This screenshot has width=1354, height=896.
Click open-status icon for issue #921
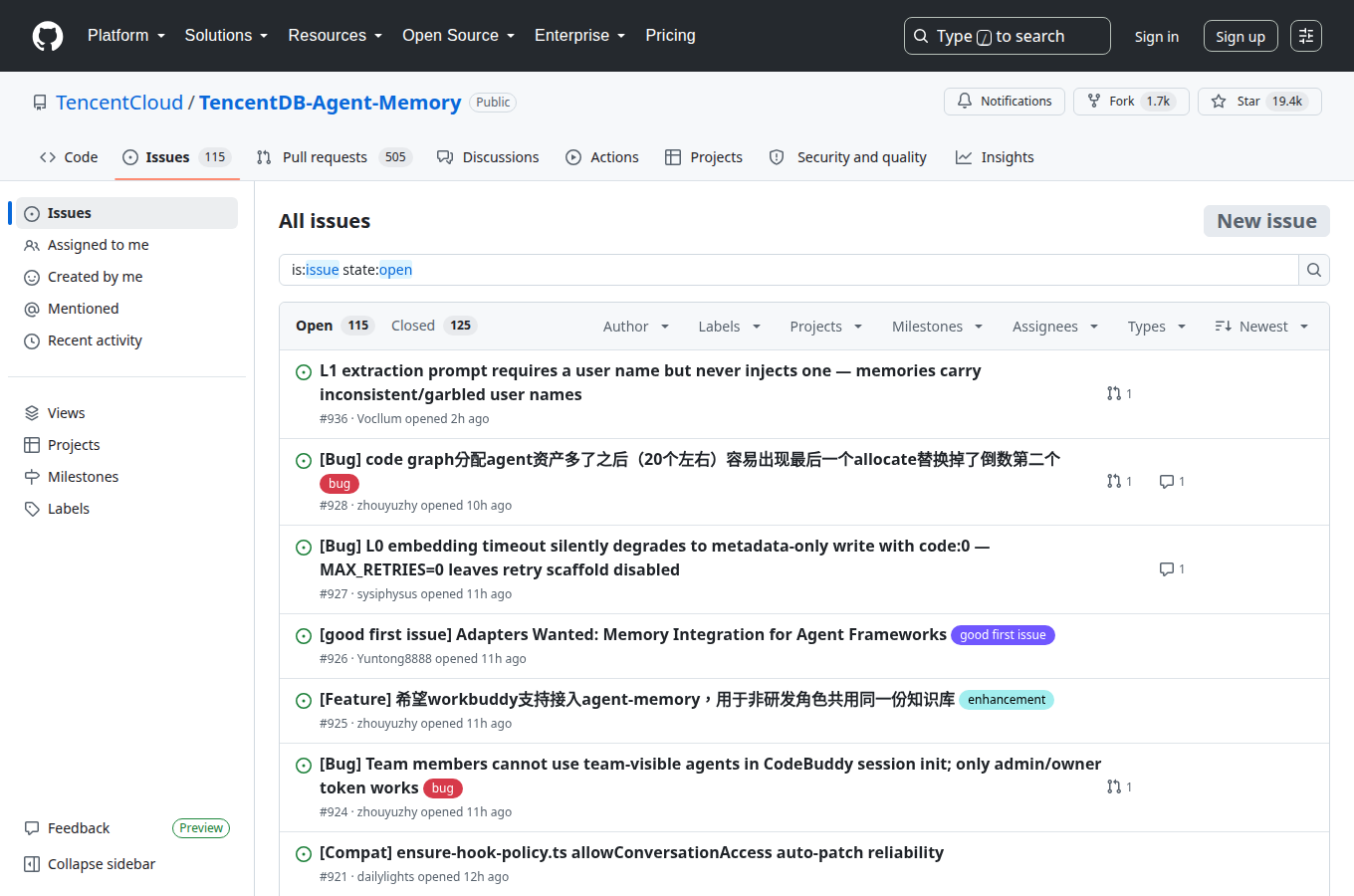coord(304,853)
